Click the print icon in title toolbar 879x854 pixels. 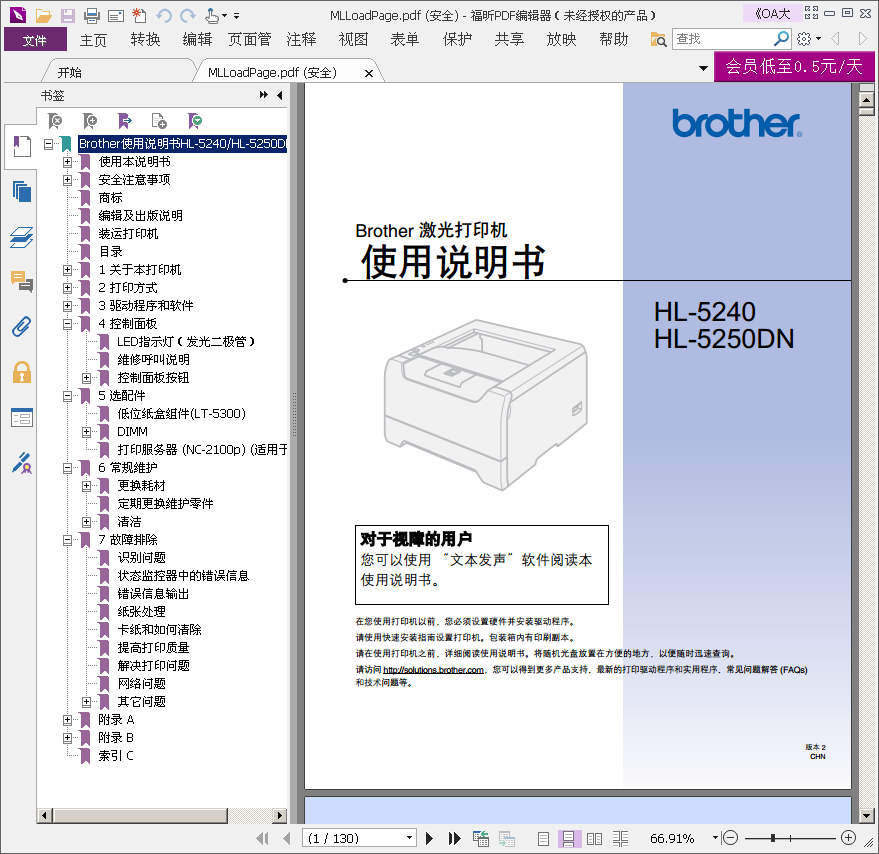[91, 16]
